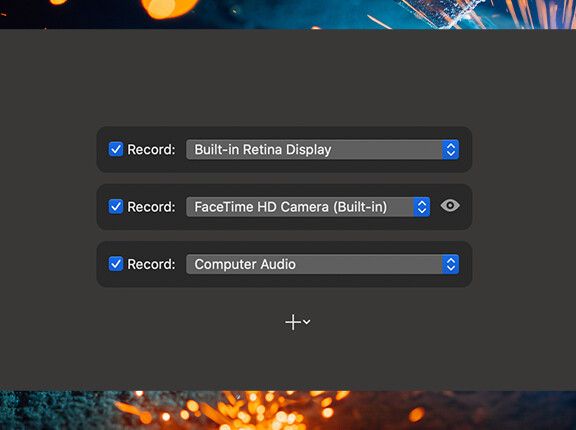Click blue arrows on Built-in Retina Display popup
This screenshot has height=430, width=576.
[x=451, y=149]
